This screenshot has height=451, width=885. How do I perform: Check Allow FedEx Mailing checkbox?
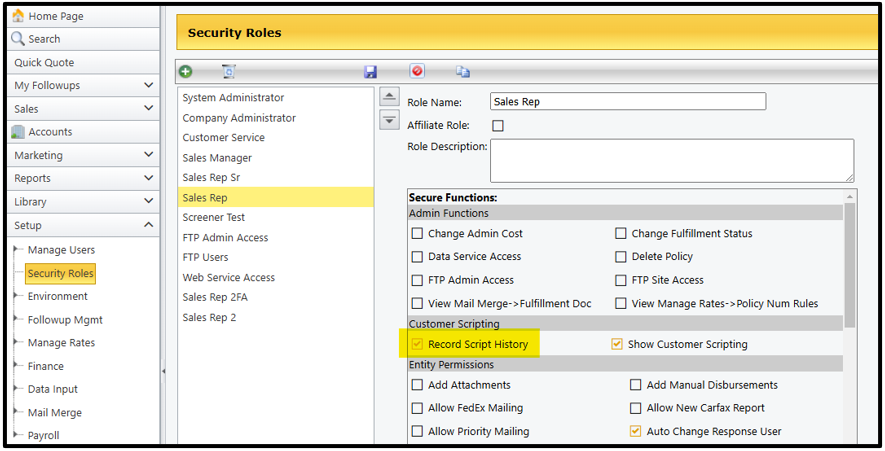(417, 408)
